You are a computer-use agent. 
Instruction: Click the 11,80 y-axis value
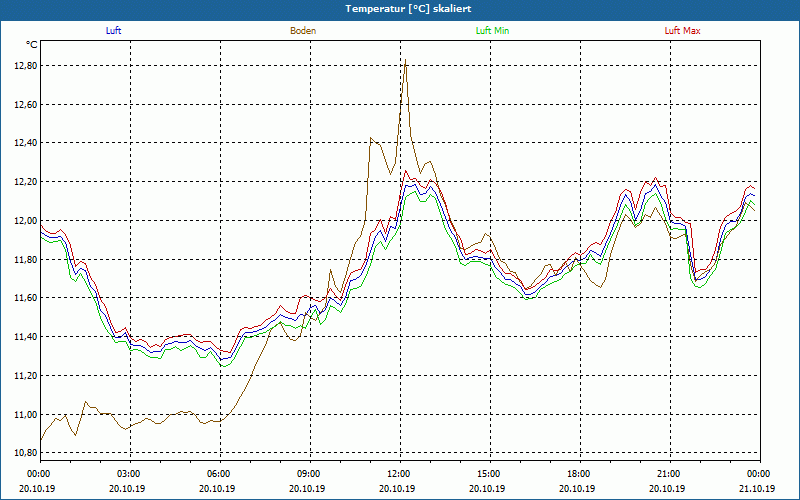(26, 260)
